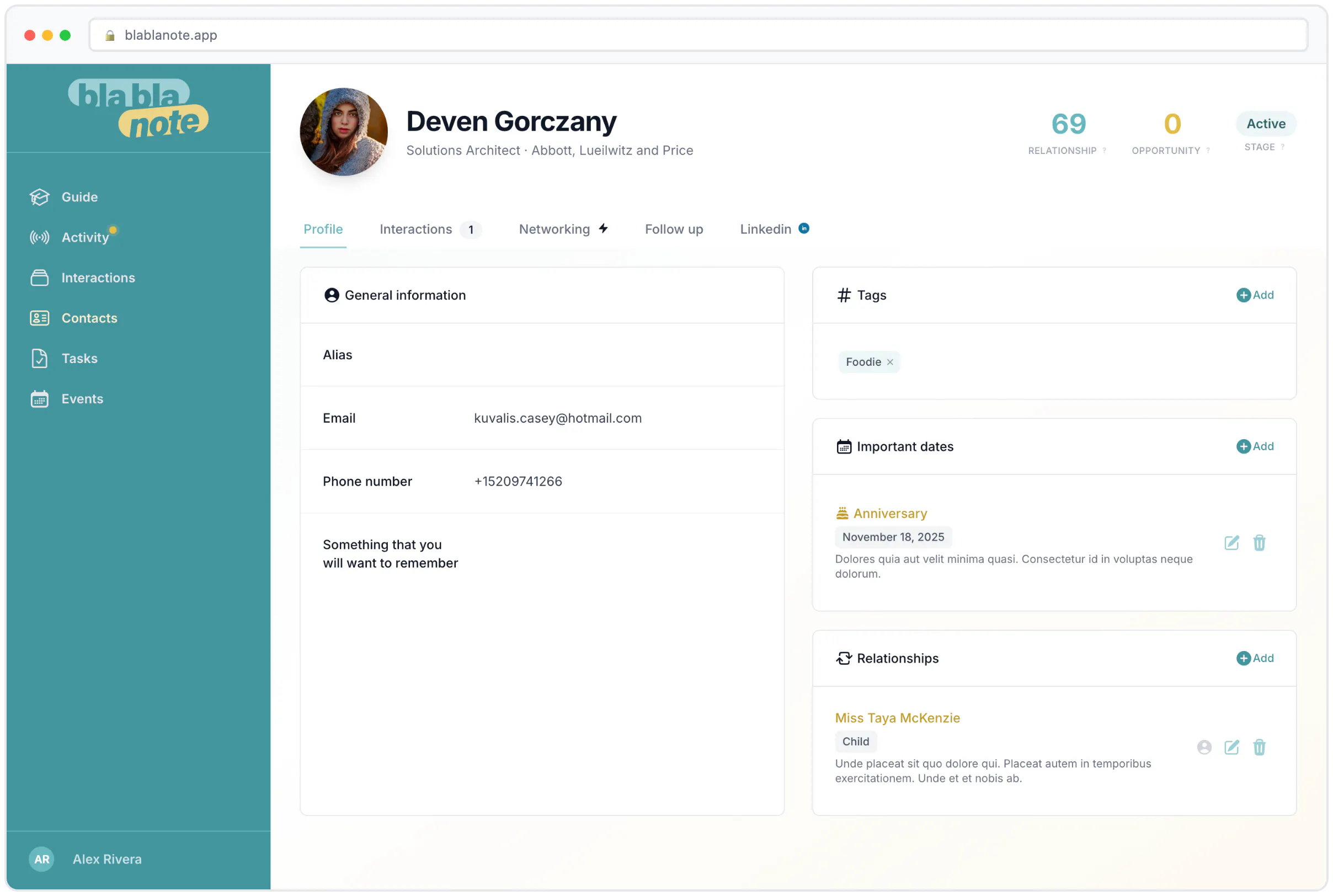Image resolution: width=1333 pixels, height=896 pixels.
Task: Click the phone number +15209741266
Action: [x=518, y=482]
